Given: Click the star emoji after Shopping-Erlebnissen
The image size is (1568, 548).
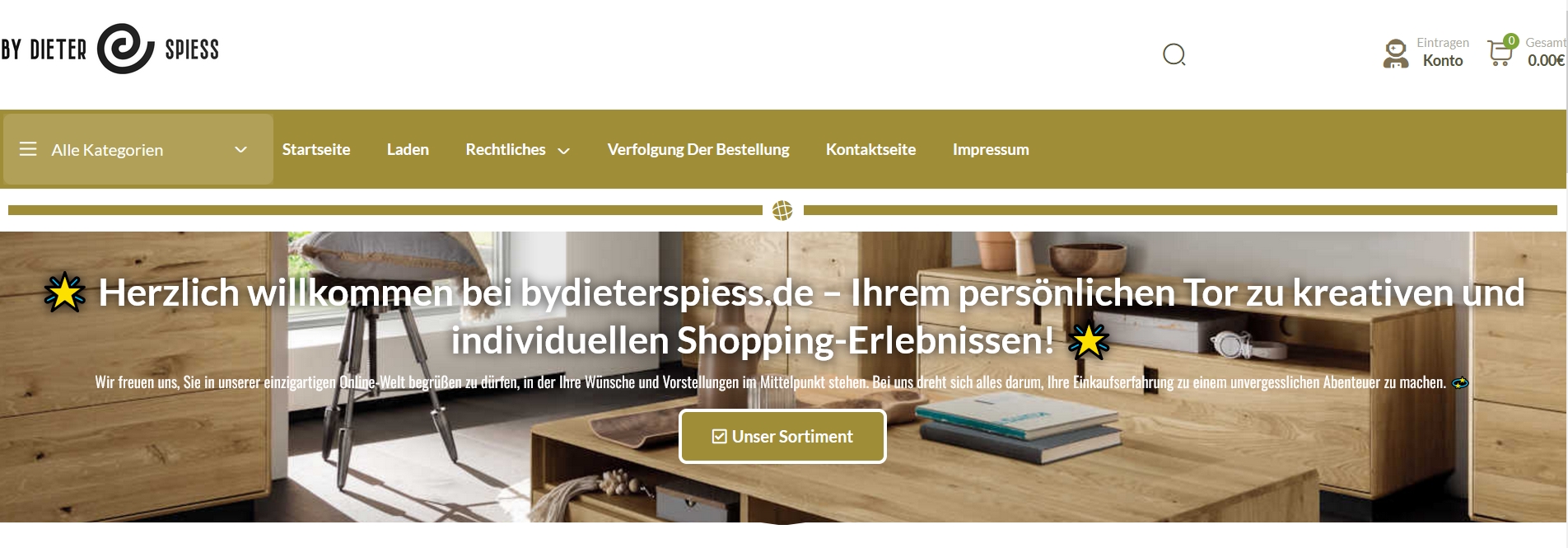Looking at the screenshot, I should pos(1089,341).
